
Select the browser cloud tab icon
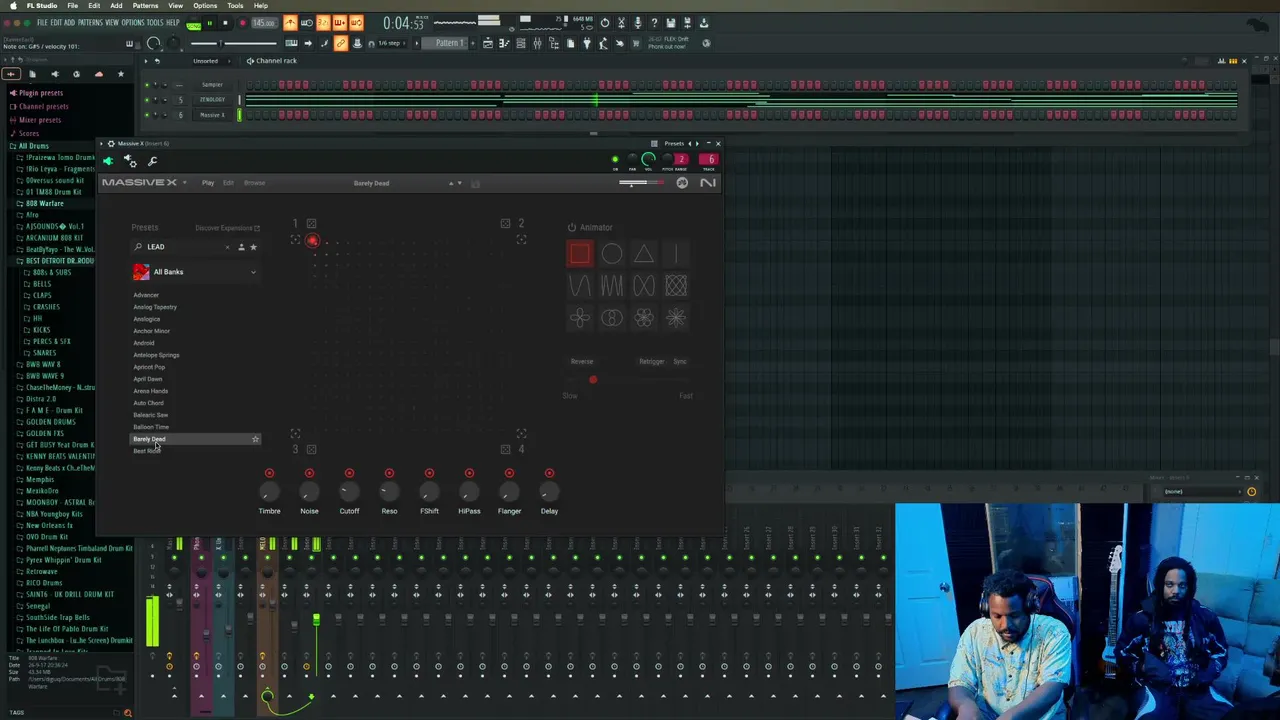98,74
